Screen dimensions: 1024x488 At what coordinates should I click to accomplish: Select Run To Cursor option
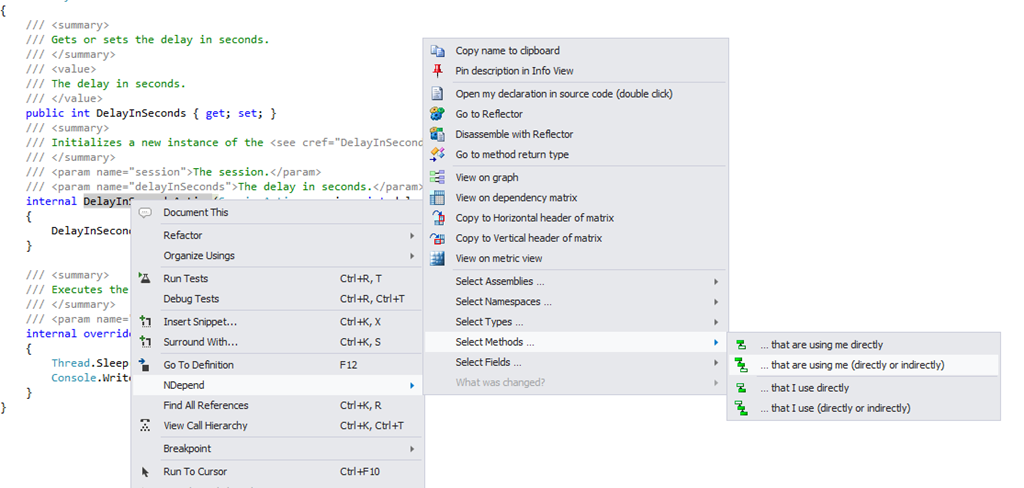195,471
